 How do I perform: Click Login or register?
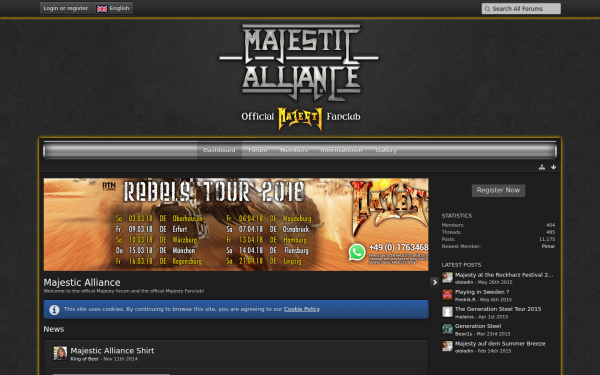[65, 8]
